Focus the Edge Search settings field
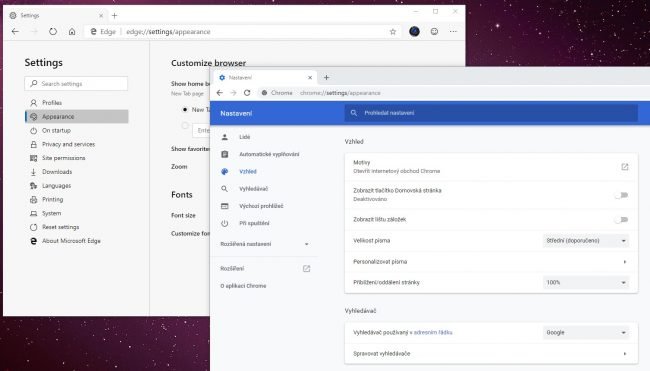650x371 pixels. point(76,84)
